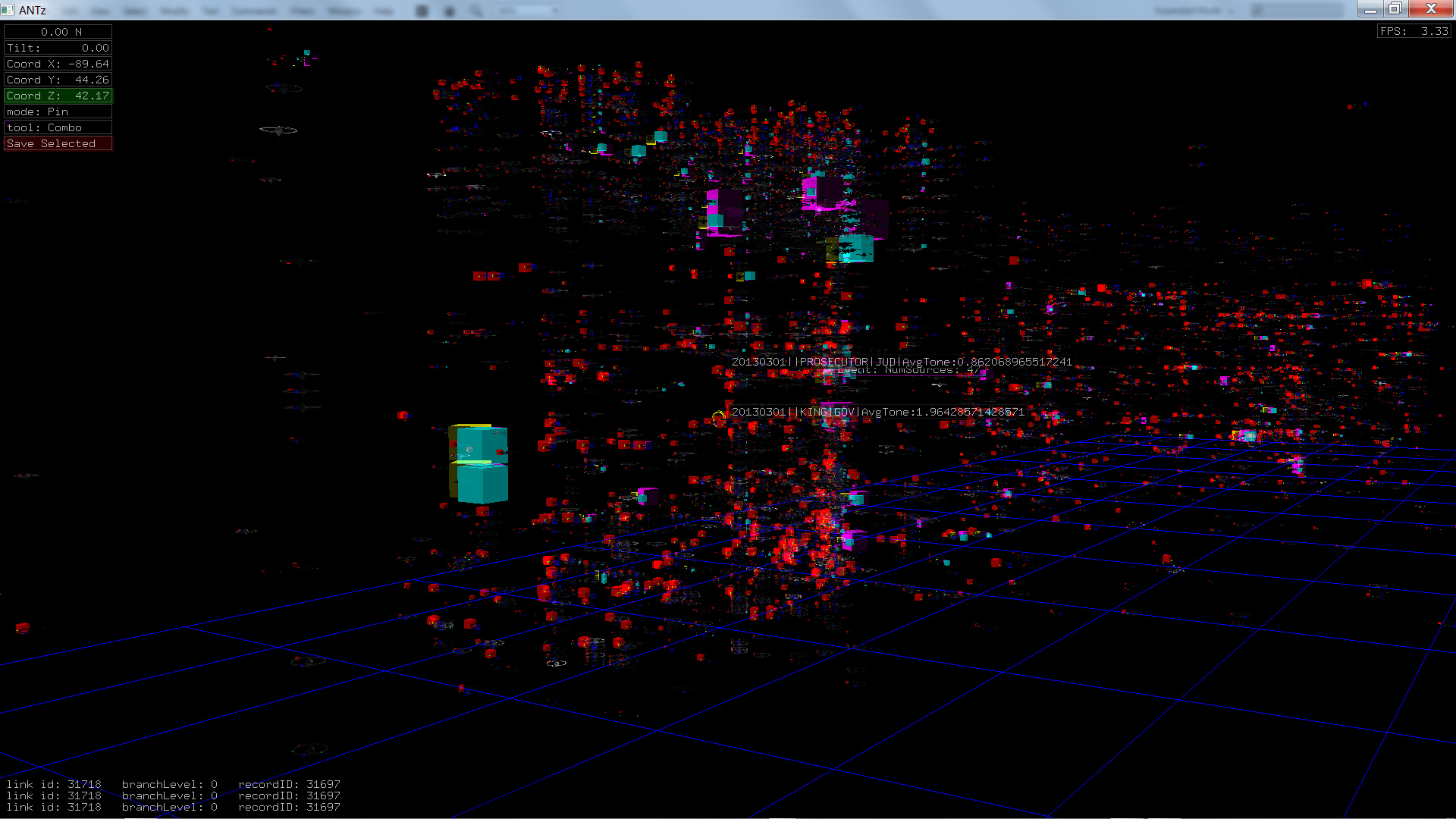
Task: Click the FPS counter box
Action: [1414, 31]
